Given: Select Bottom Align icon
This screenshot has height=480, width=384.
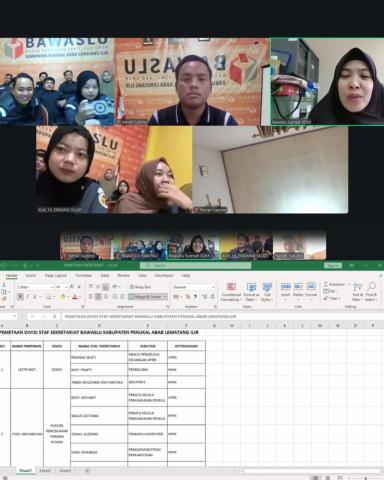Looking at the screenshot, I should (x=105, y=287).
